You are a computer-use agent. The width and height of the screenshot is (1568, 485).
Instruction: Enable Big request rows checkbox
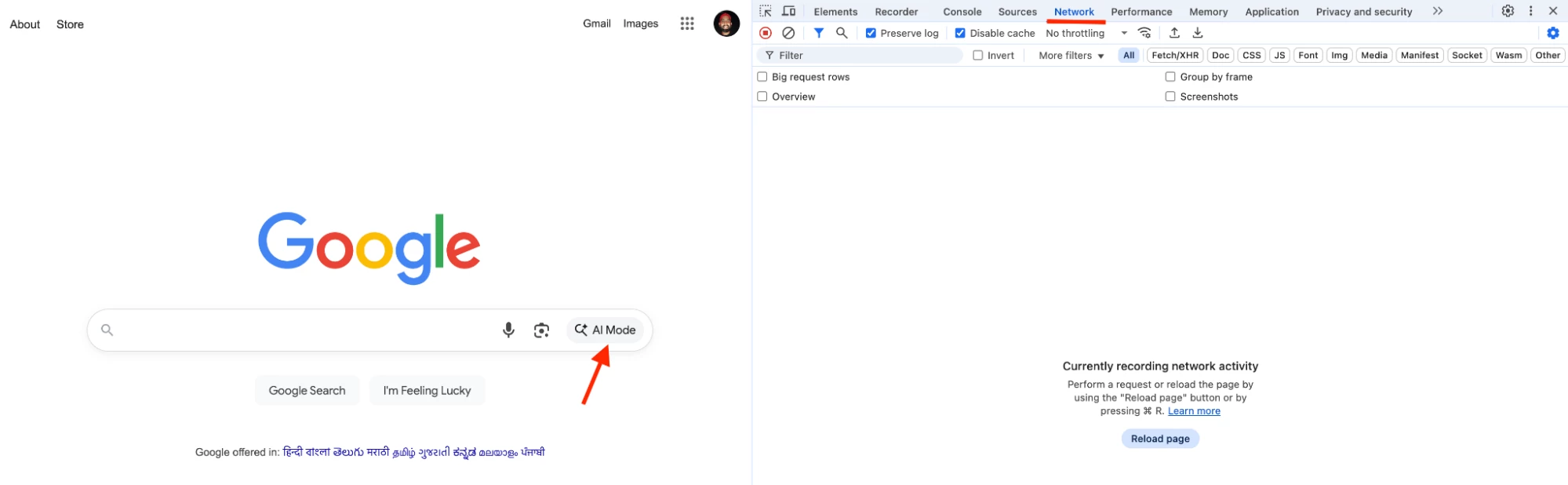pos(762,77)
